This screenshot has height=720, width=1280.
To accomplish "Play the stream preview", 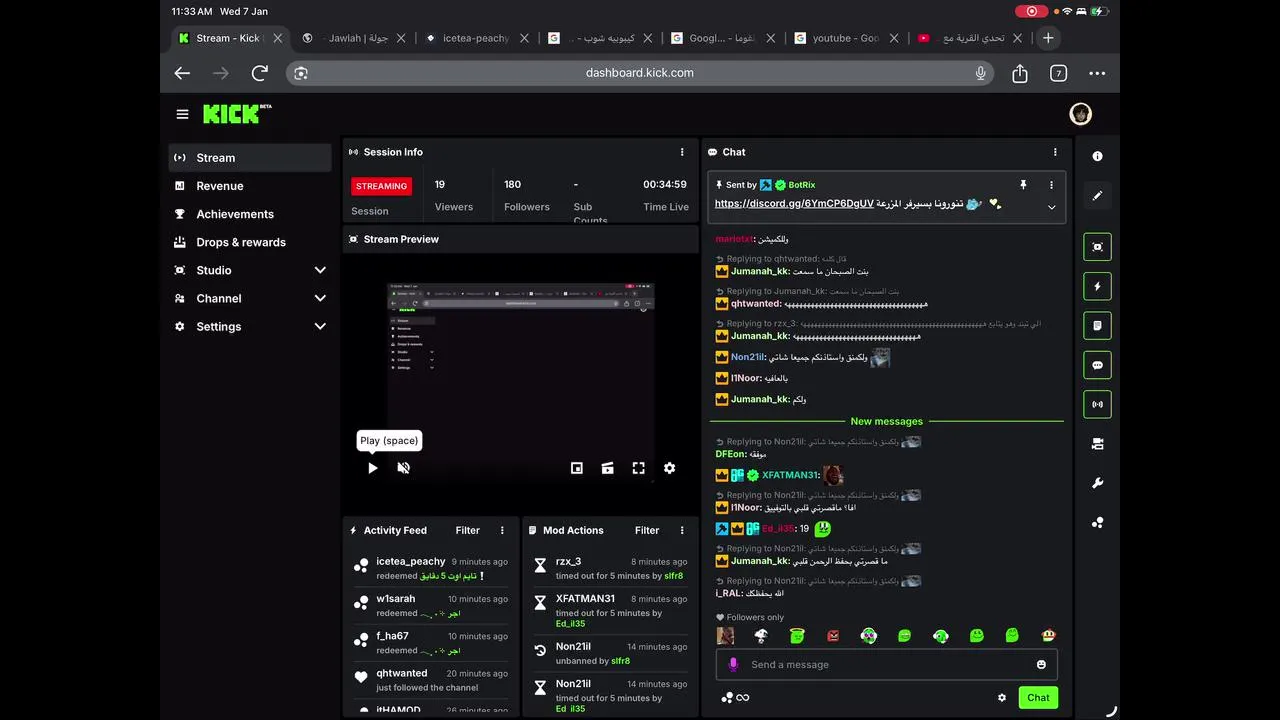I will (372, 468).
